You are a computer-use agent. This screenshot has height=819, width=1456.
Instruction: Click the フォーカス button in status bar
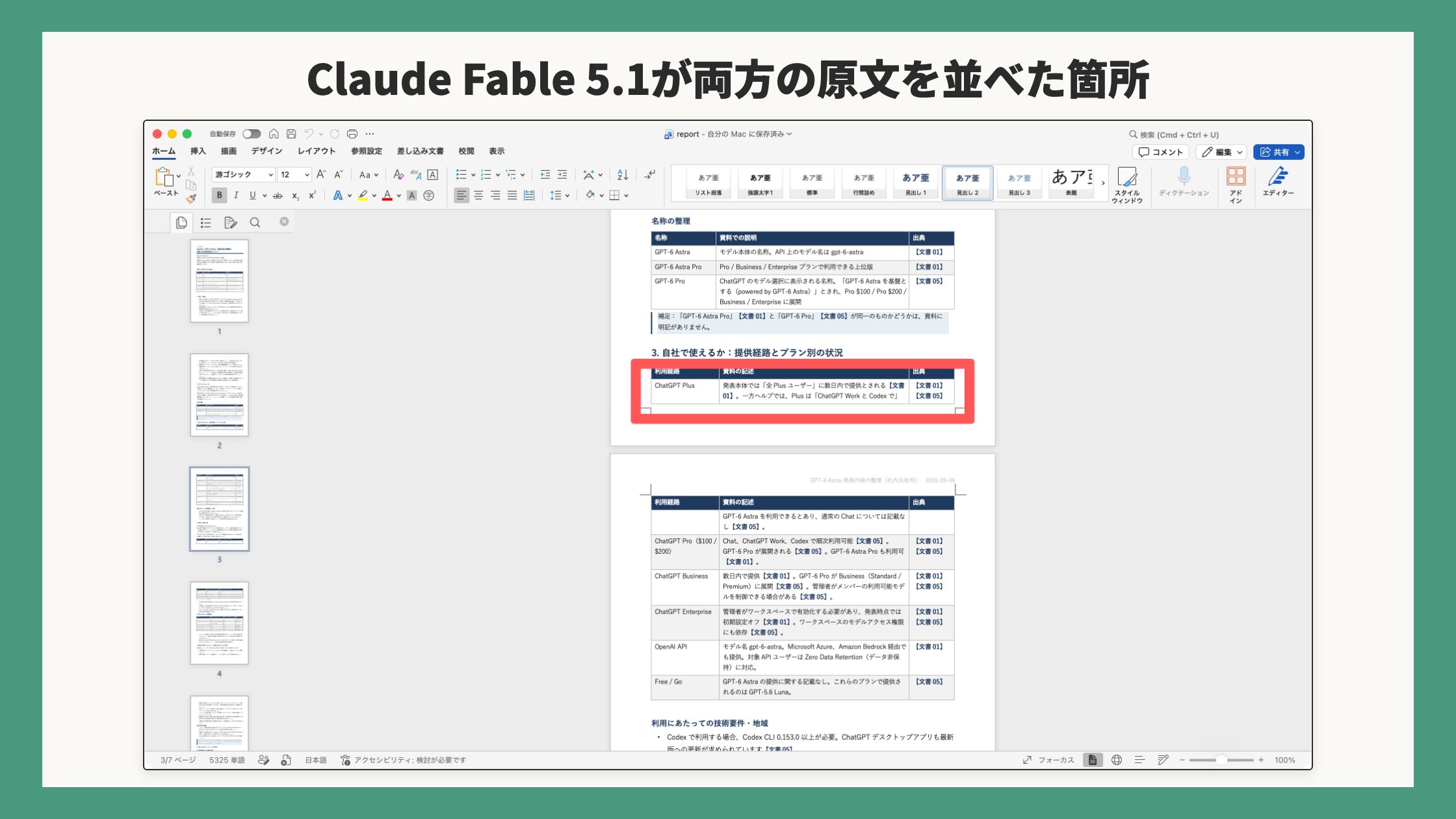tap(1048, 760)
